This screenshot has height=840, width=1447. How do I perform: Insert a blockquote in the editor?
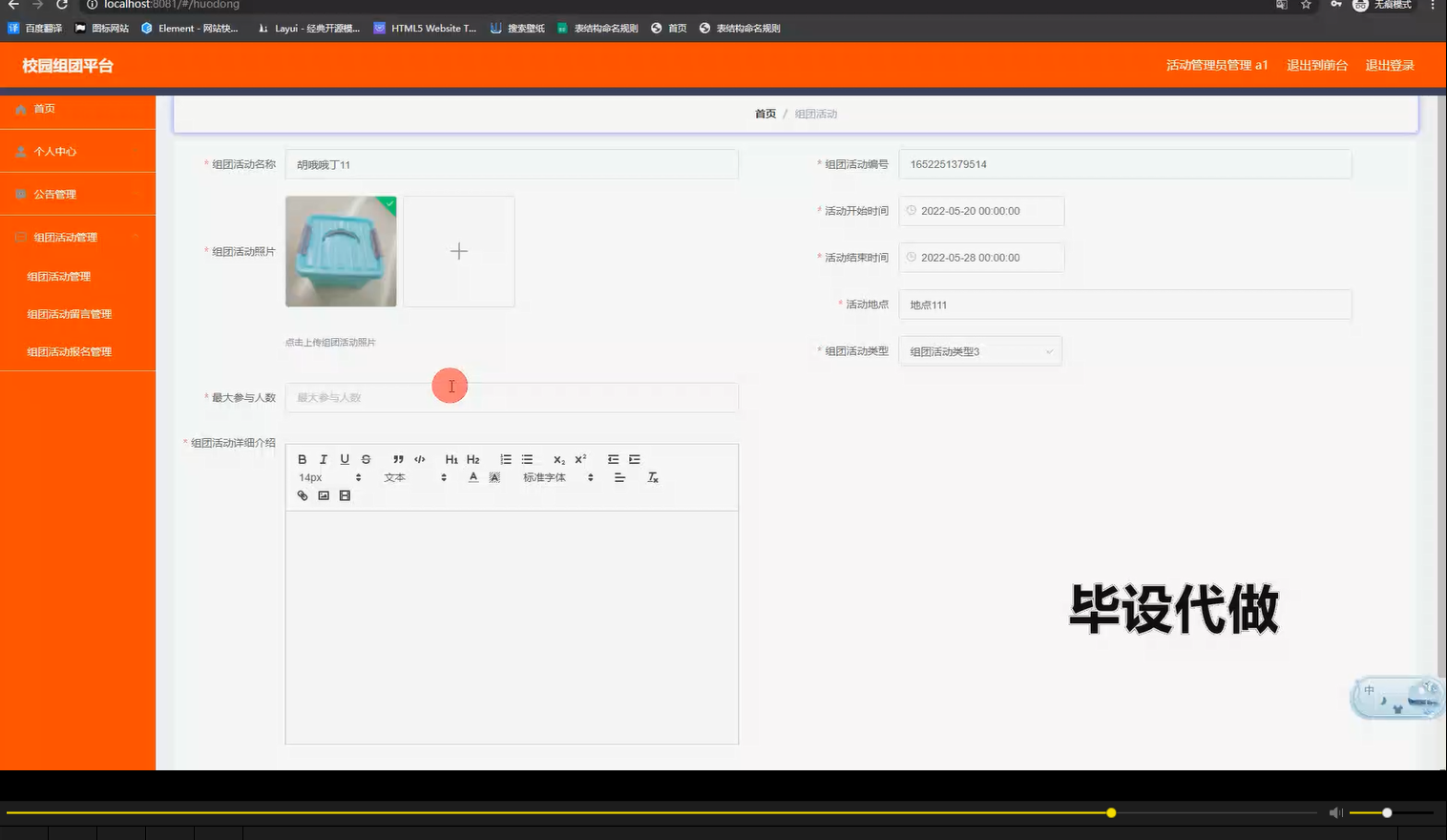coord(398,459)
